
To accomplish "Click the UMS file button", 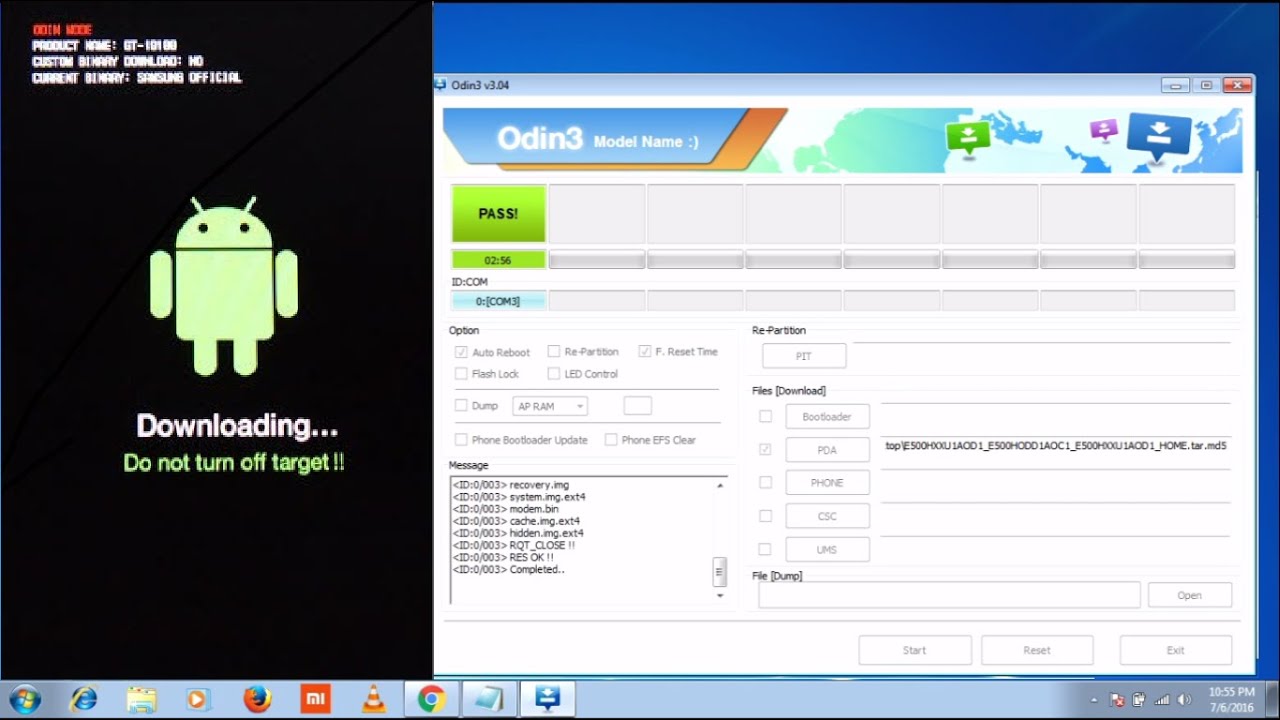I will pyautogui.click(x=827, y=549).
